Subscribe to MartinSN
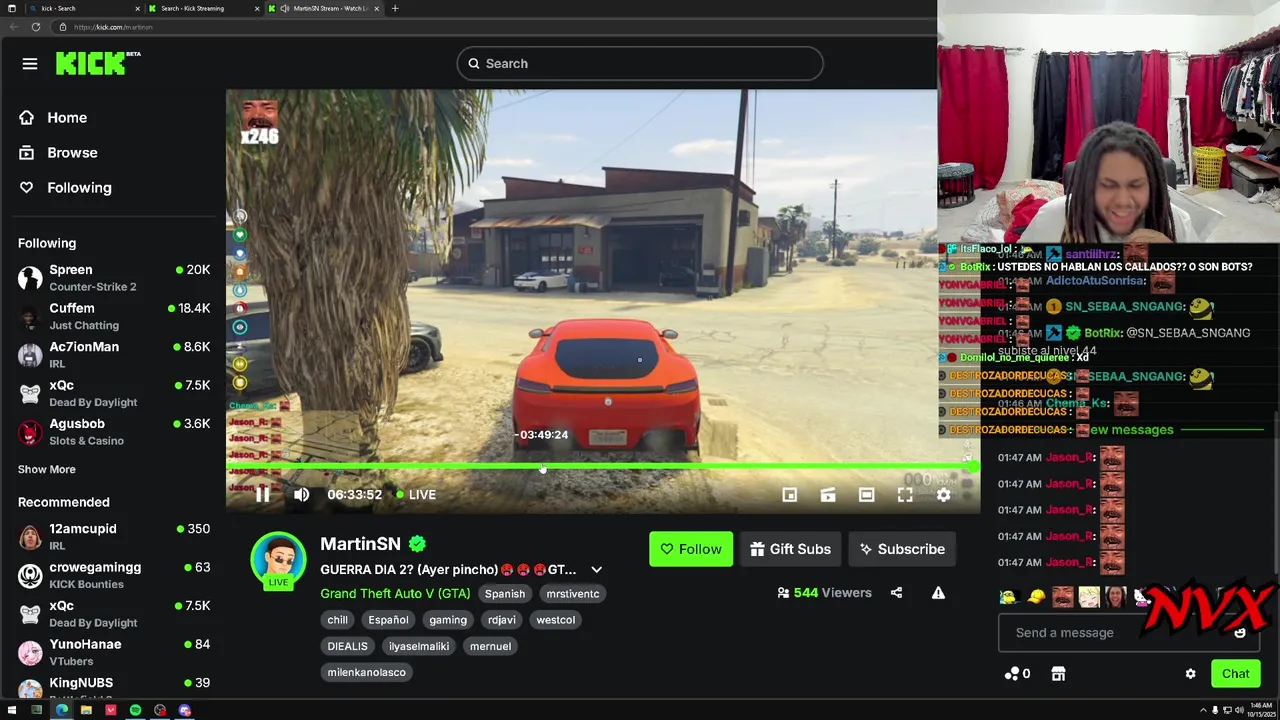Viewport: 1280px width, 720px height. (902, 549)
